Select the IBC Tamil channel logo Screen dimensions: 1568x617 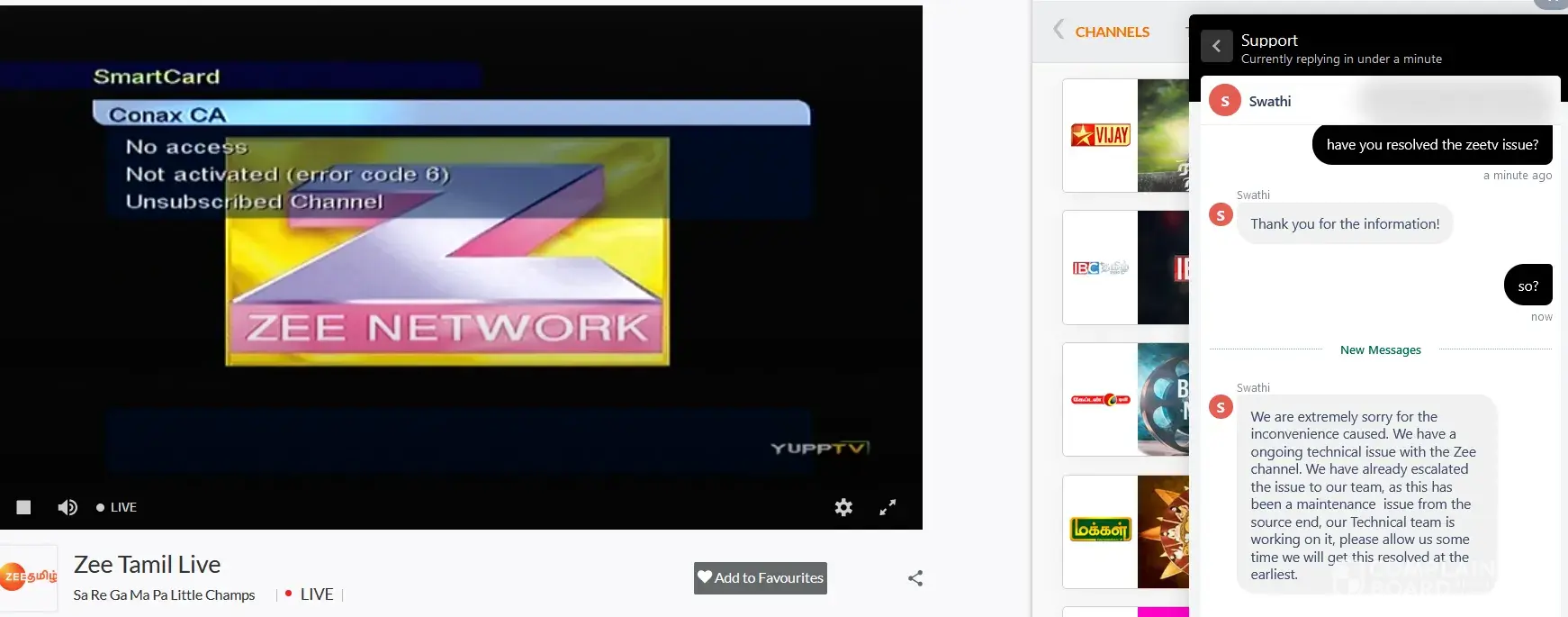(1100, 268)
